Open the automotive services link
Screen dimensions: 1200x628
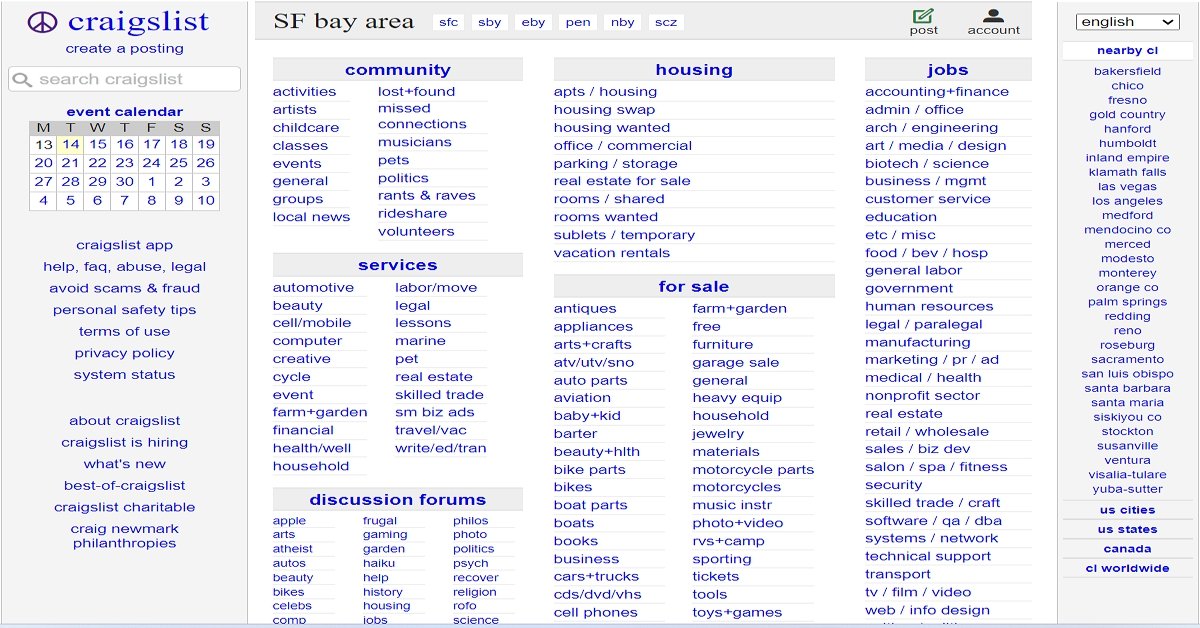coord(313,288)
